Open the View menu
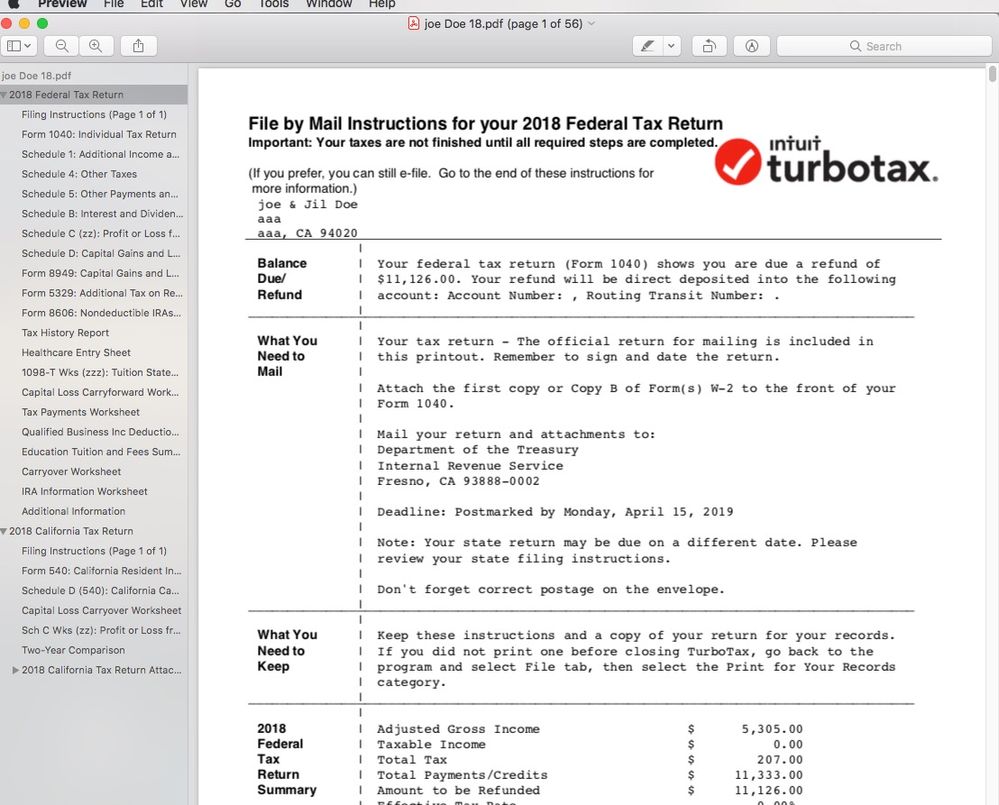The height and width of the screenshot is (805, 999). click(194, 4)
